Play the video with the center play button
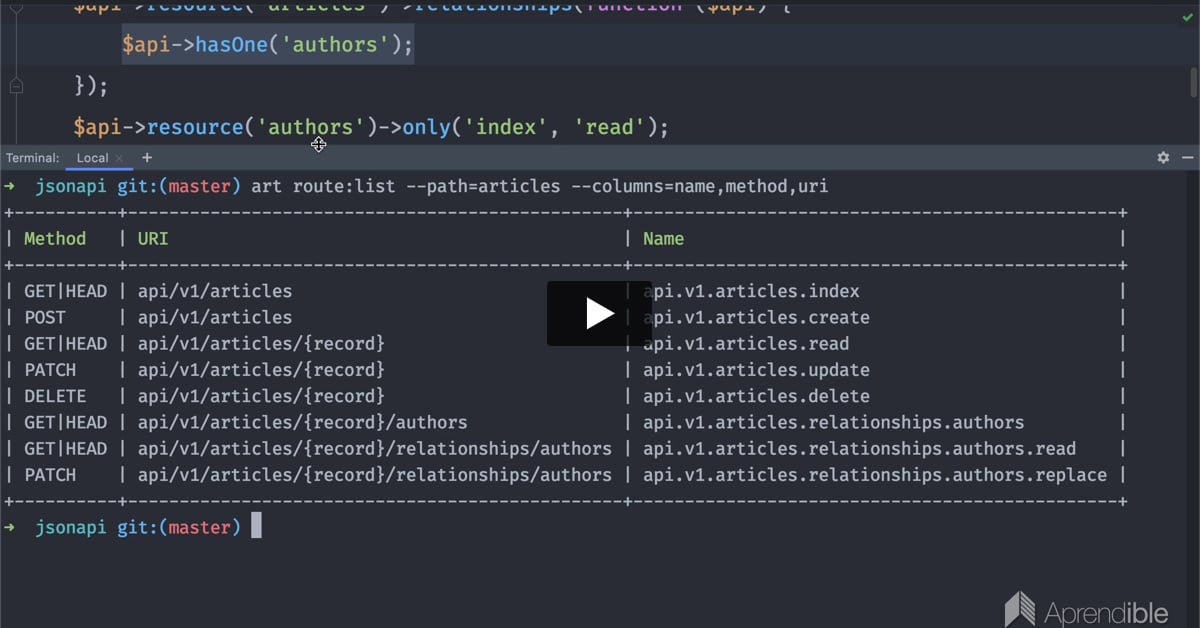This screenshot has width=1200, height=628. coord(599,314)
